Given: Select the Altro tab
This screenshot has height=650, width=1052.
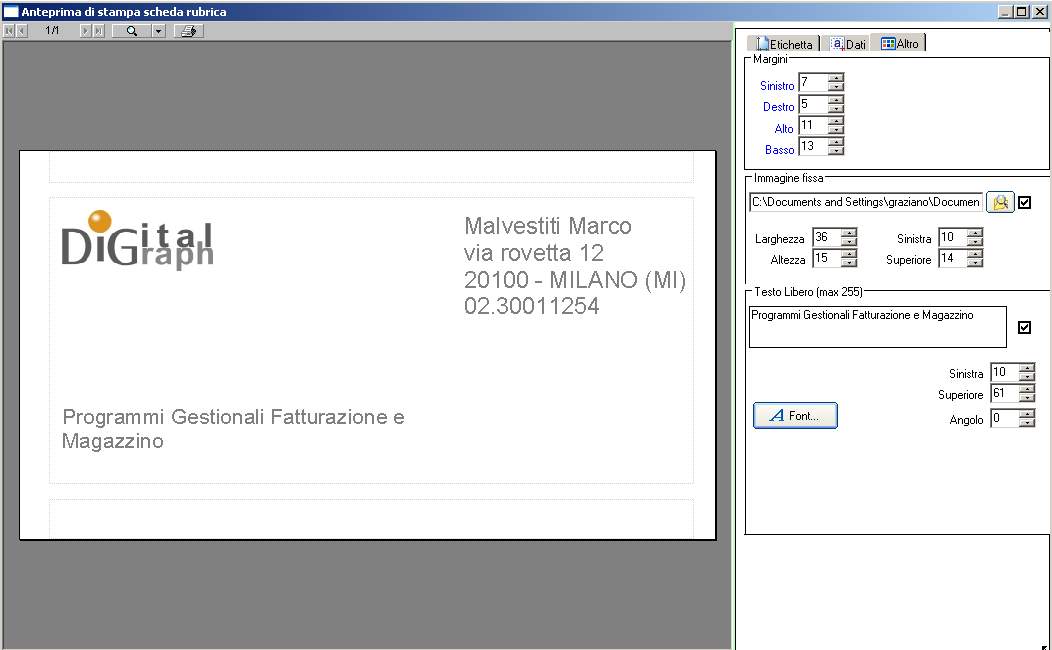Looking at the screenshot, I should (899, 43).
